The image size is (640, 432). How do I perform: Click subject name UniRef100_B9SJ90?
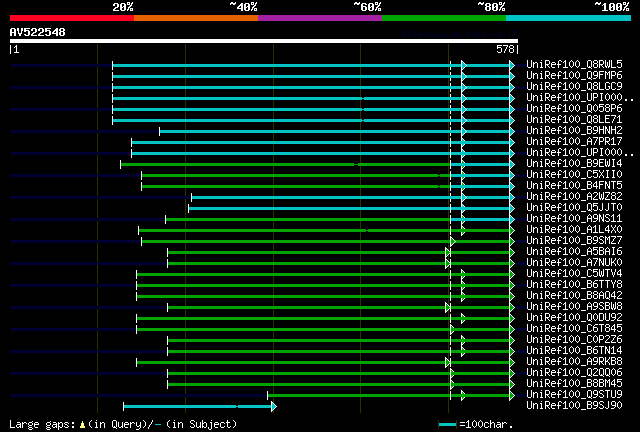(574, 406)
